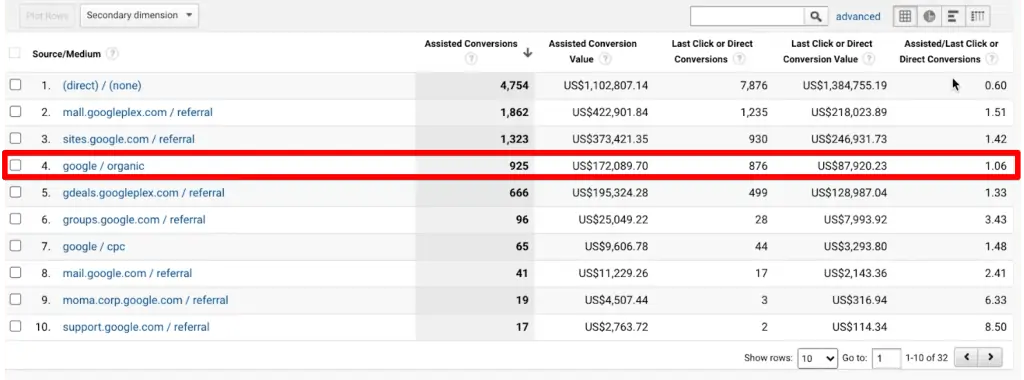Switch to performance bar view icon
This screenshot has width=1024, height=380.
pos(953,16)
